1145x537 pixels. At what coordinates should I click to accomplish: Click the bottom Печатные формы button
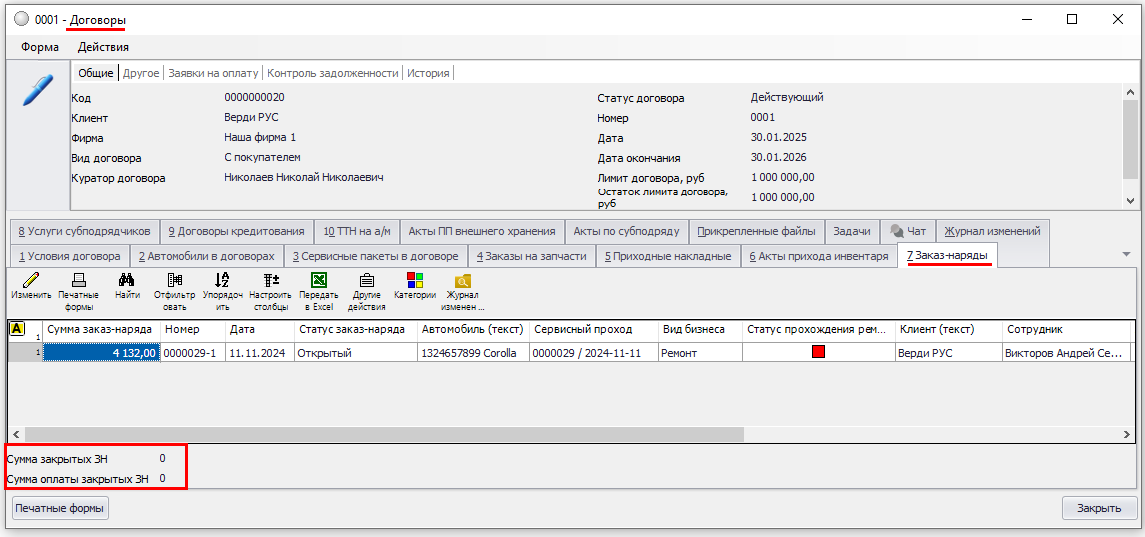pos(60,508)
